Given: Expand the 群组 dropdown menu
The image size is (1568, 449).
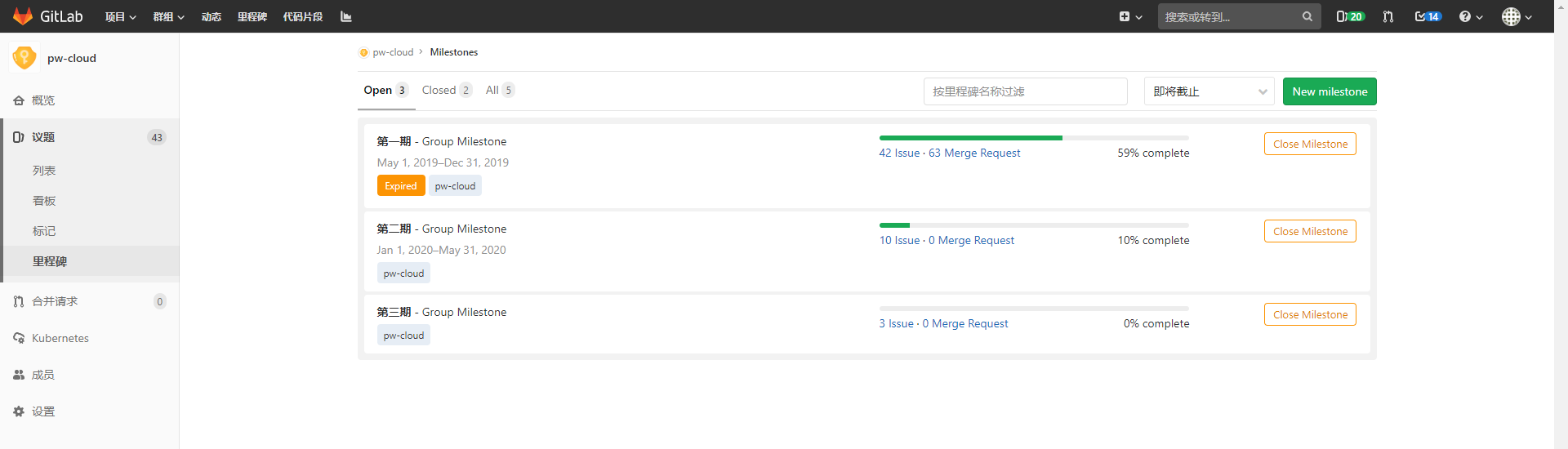Looking at the screenshot, I should [x=168, y=16].
